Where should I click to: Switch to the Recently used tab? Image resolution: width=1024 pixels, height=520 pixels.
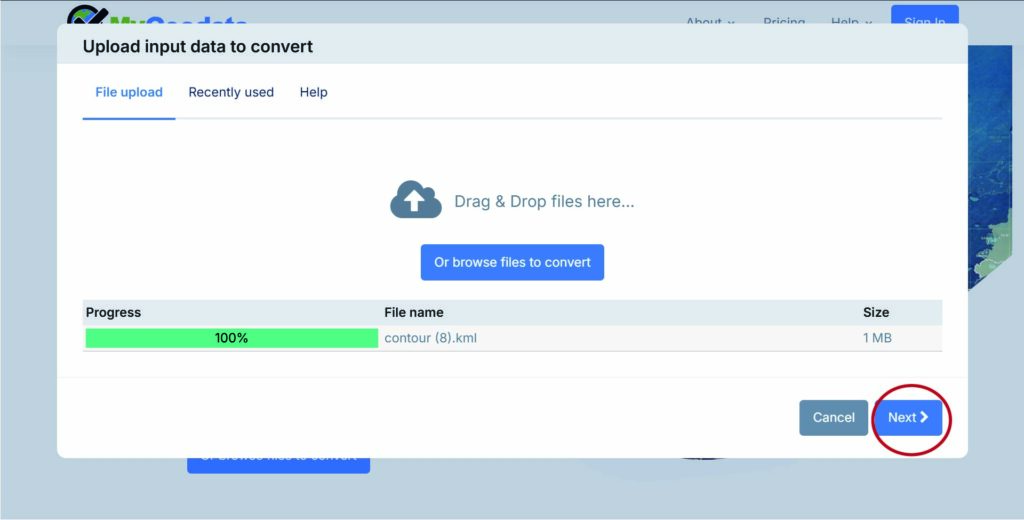pos(231,92)
